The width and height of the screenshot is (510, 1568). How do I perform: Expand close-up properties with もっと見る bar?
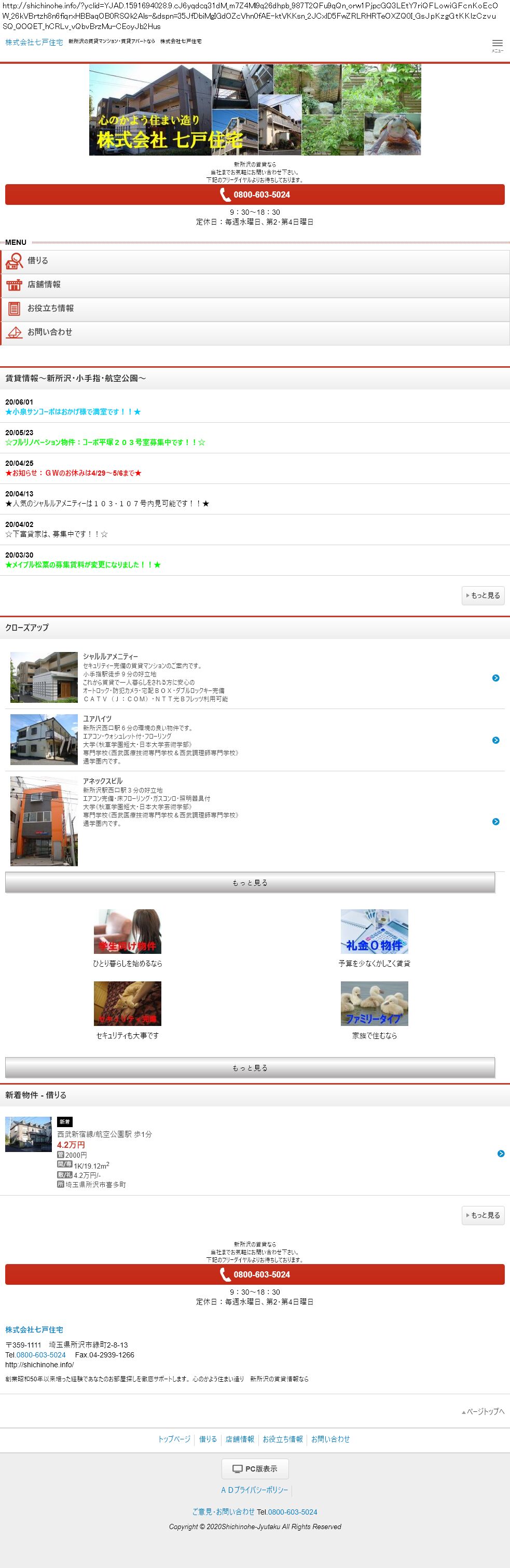[250, 883]
